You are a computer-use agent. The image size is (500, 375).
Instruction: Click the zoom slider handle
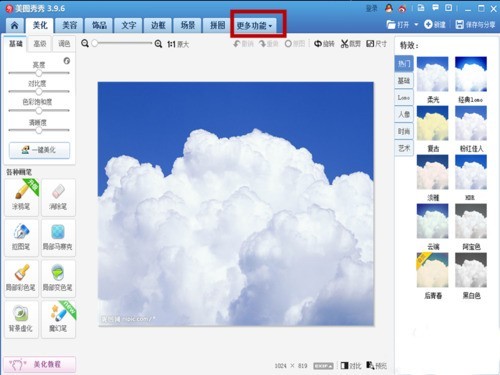click(95, 43)
